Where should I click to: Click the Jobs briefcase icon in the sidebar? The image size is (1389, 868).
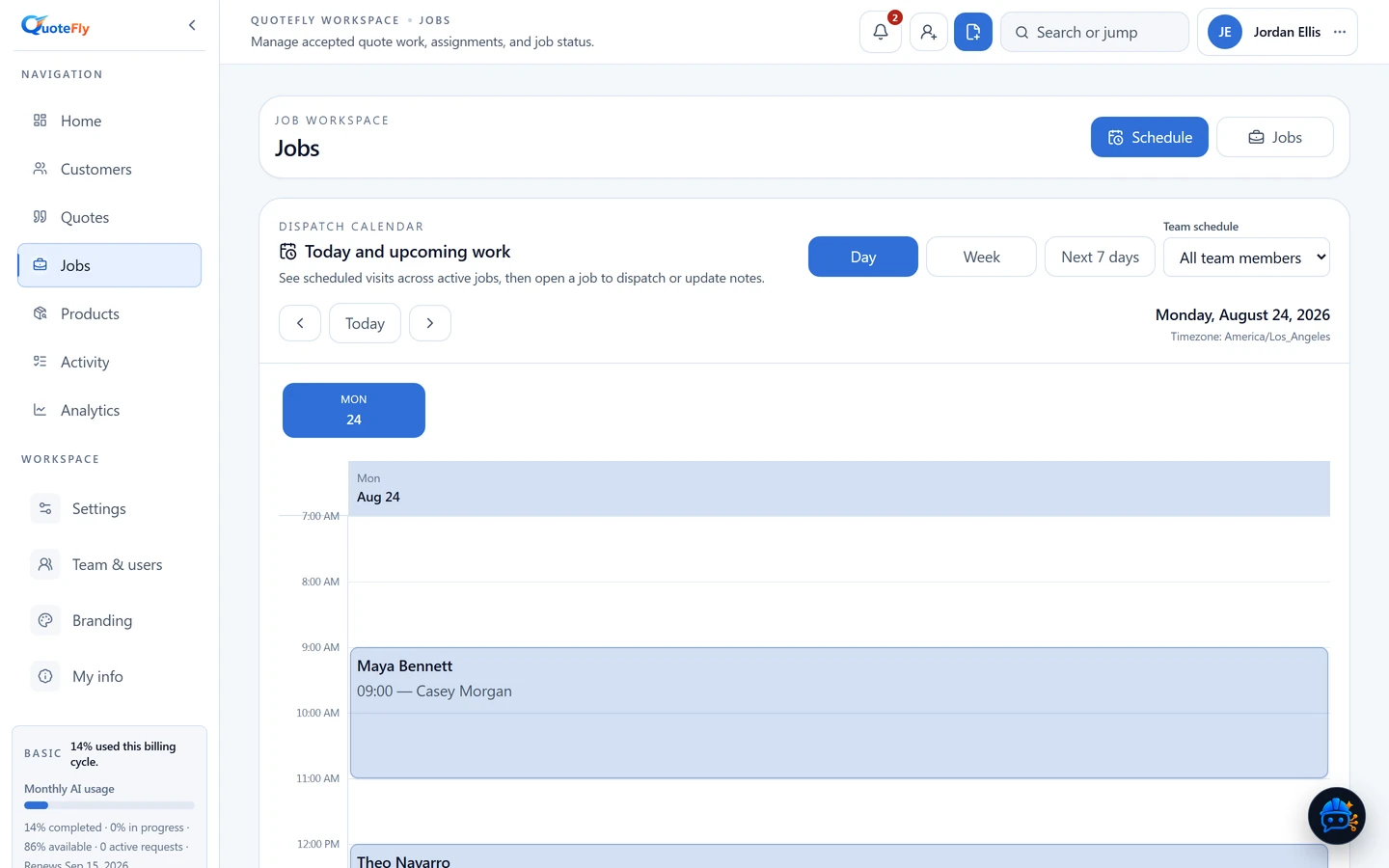point(40,265)
